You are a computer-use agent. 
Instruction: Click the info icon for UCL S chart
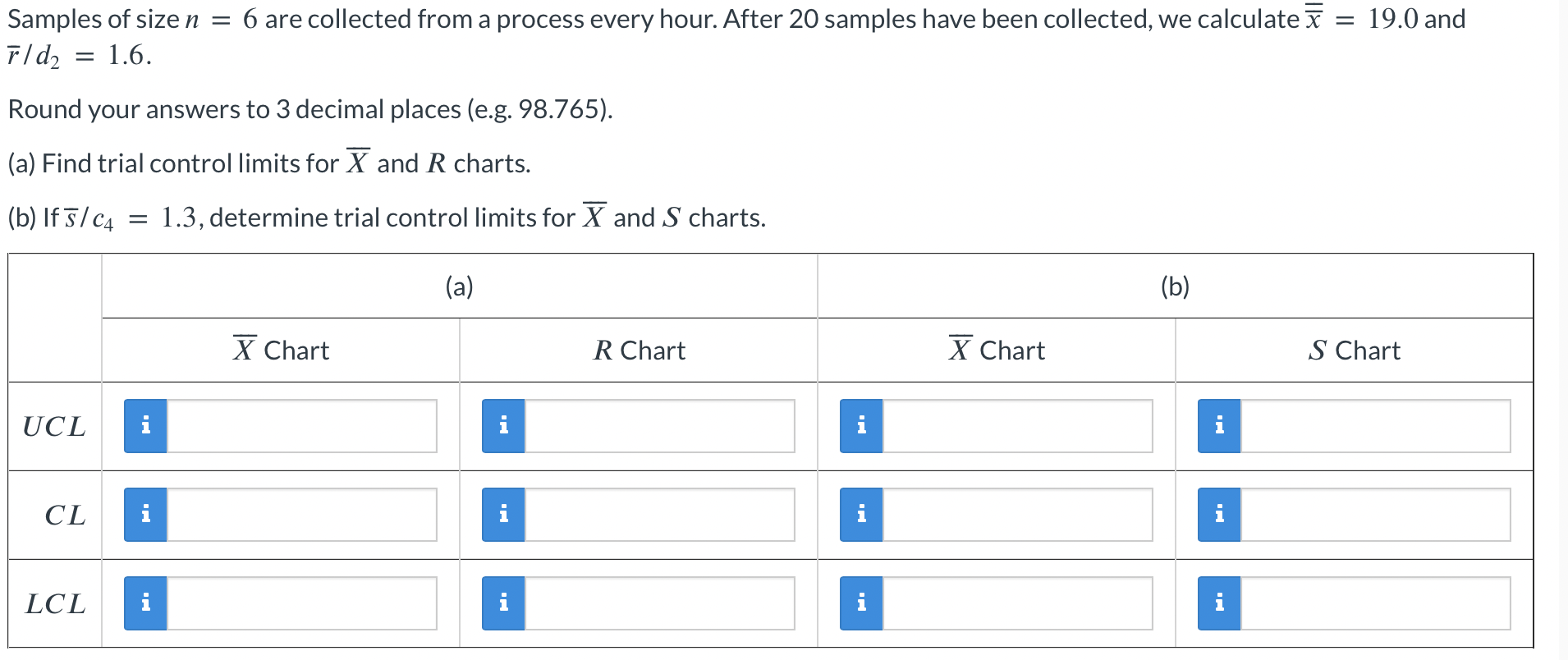(x=1219, y=425)
